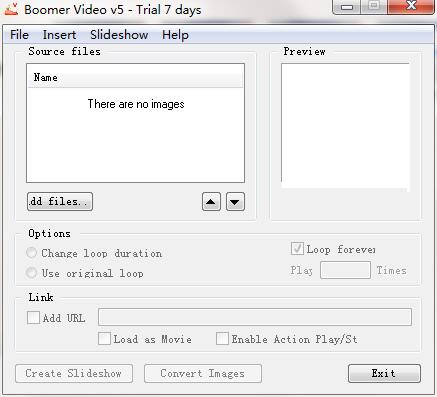Close the Boomer Video window
Screen dimensions: 437x397
(412, 7)
